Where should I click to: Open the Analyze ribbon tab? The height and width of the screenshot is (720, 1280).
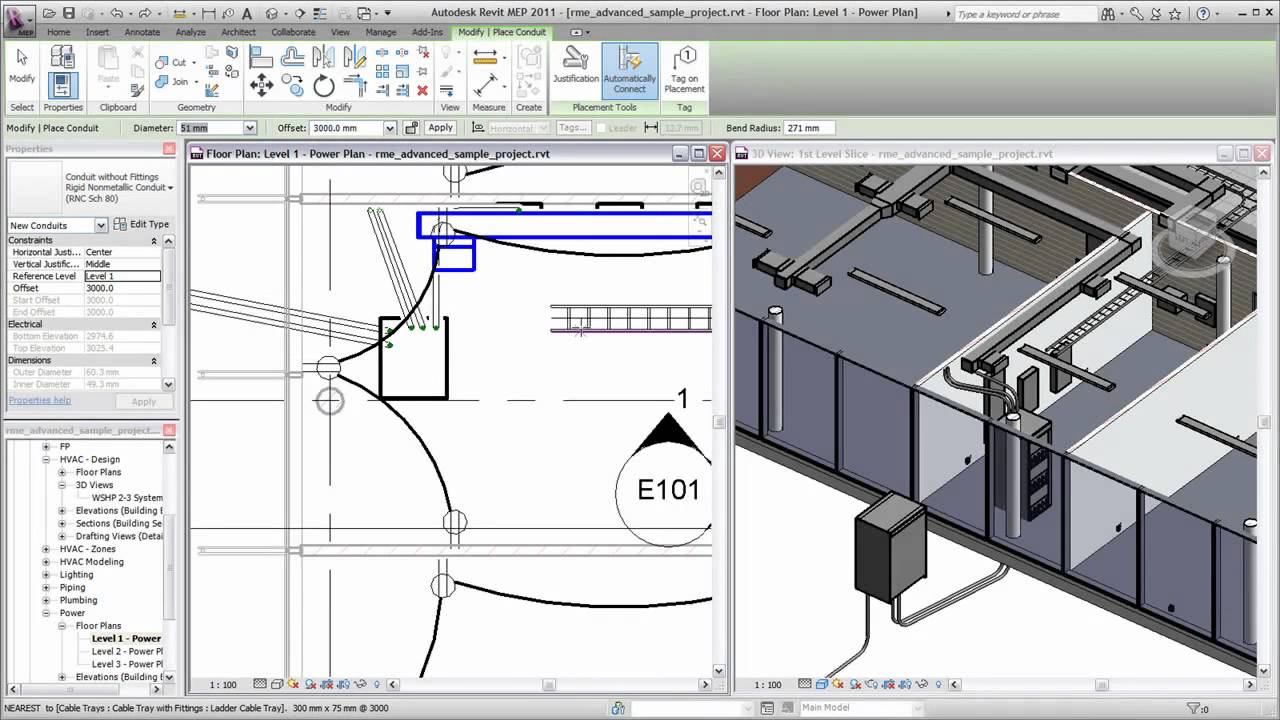190,32
